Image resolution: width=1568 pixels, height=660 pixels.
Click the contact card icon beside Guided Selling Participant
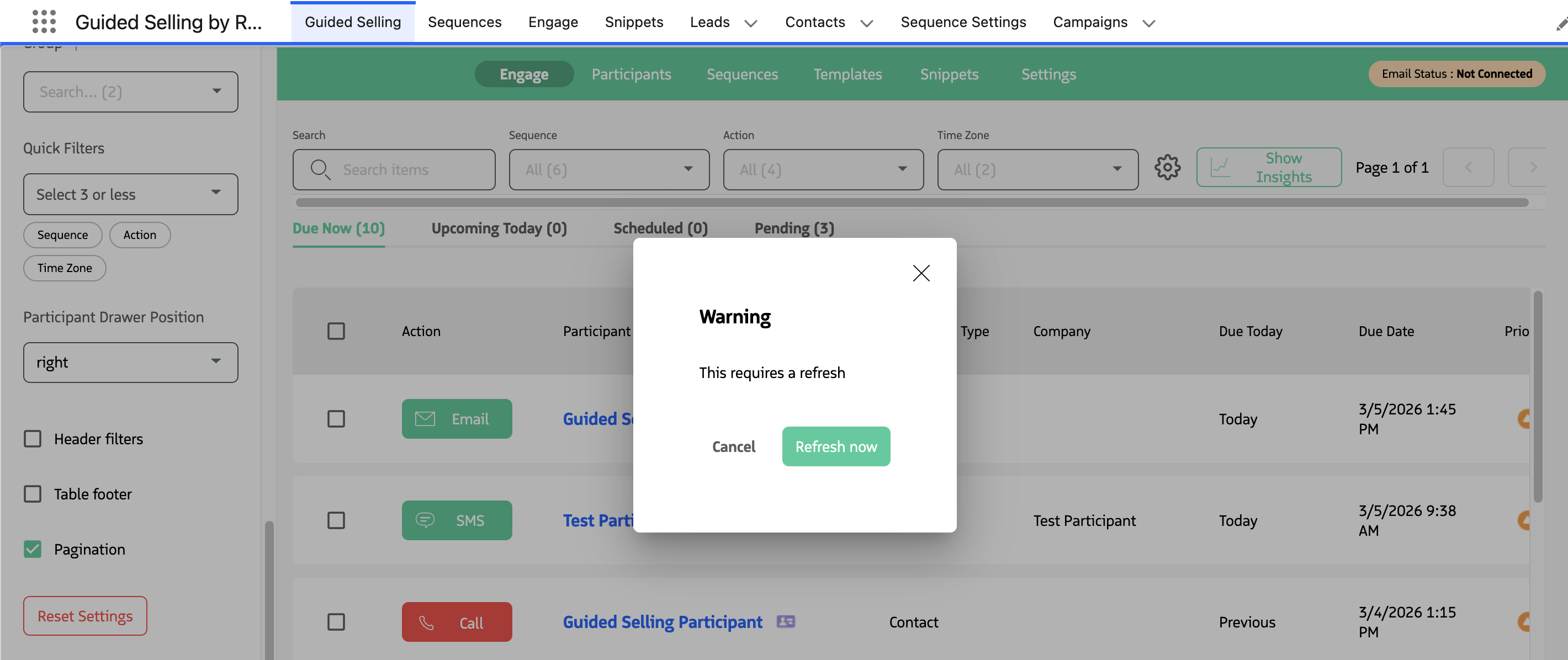(x=786, y=622)
